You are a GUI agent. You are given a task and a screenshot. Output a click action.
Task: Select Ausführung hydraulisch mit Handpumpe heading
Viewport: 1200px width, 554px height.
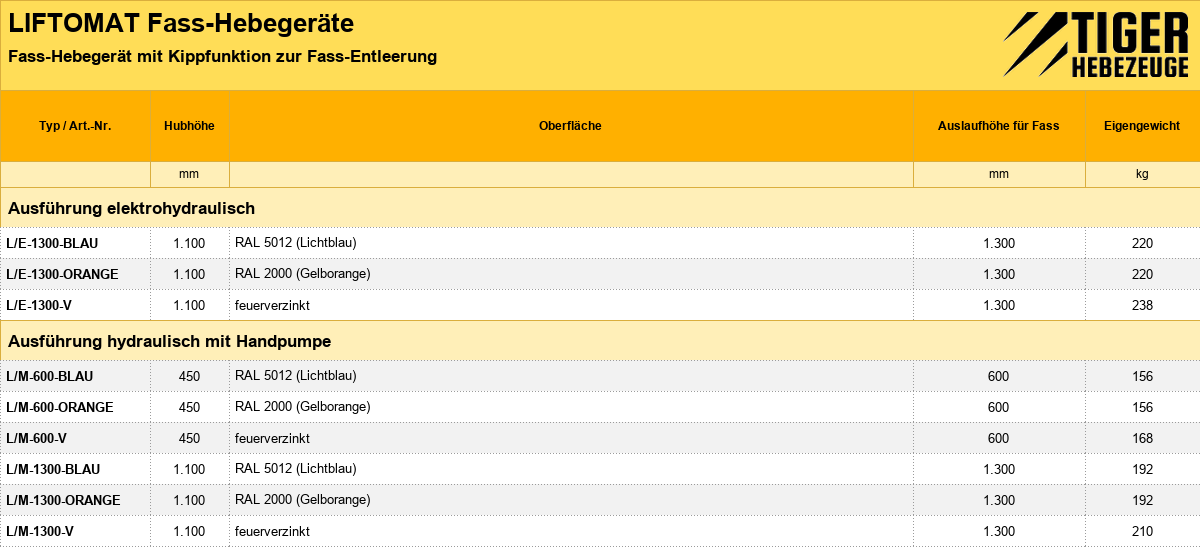pyautogui.click(x=170, y=341)
